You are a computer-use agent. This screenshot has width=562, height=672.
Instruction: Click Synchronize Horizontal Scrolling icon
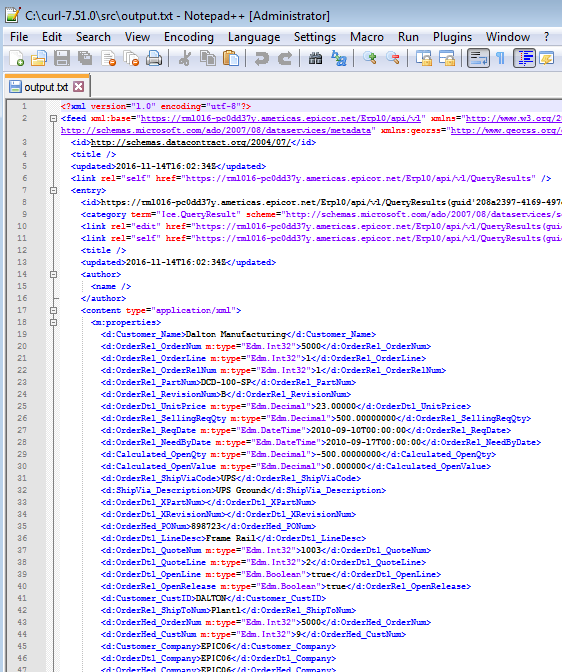point(447,58)
